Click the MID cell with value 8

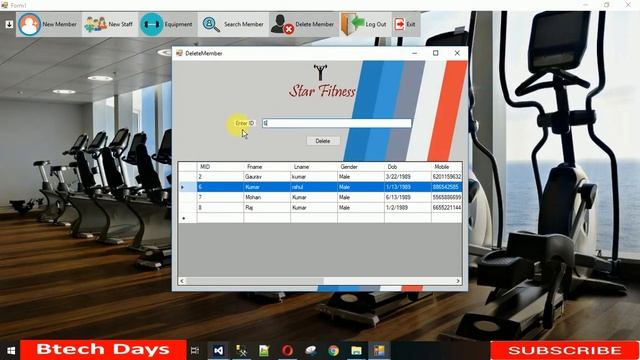point(220,208)
